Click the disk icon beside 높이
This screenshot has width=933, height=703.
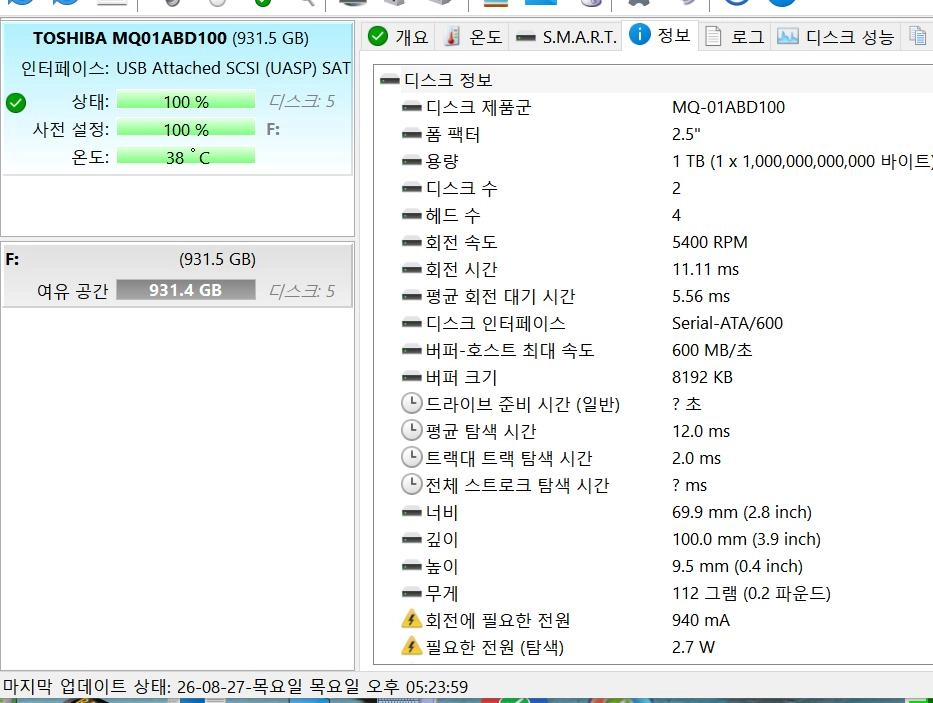[x=411, y=567]
